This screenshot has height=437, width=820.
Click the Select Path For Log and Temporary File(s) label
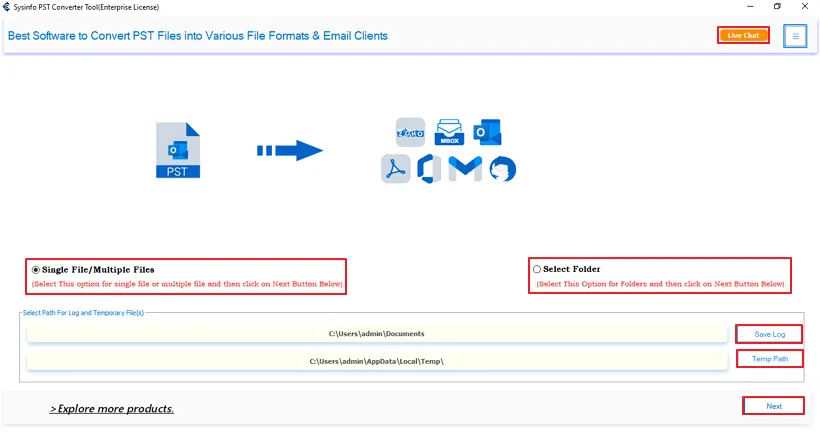coord(83,313)
